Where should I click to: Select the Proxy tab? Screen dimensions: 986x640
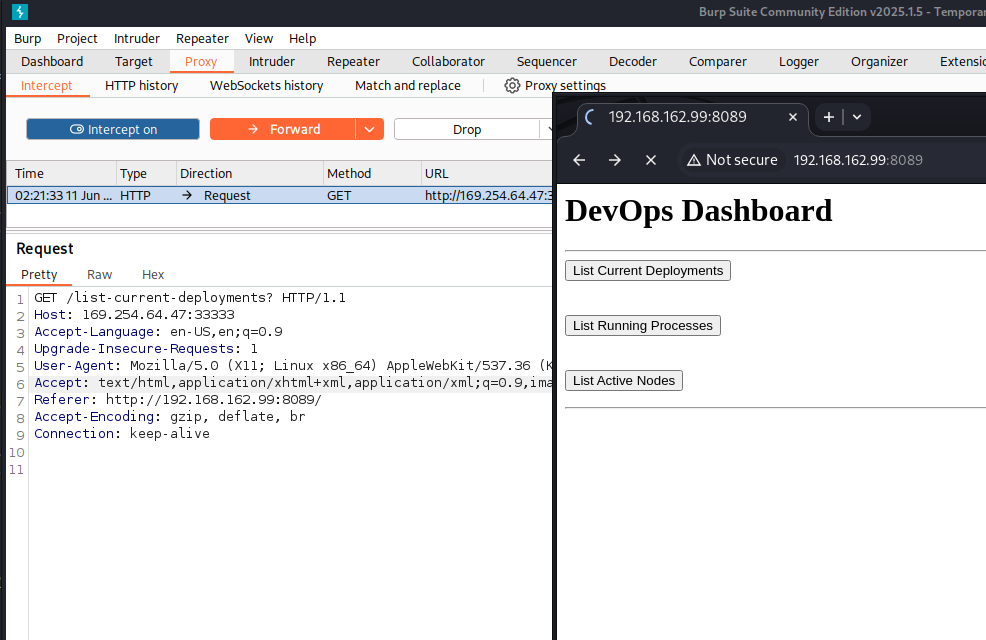[201, 62]
